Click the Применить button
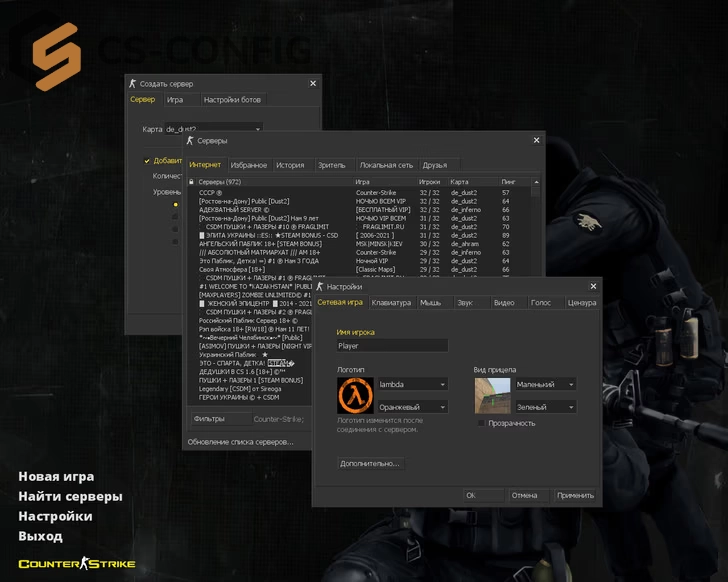 pyautogui.click(x=575, y=495)
